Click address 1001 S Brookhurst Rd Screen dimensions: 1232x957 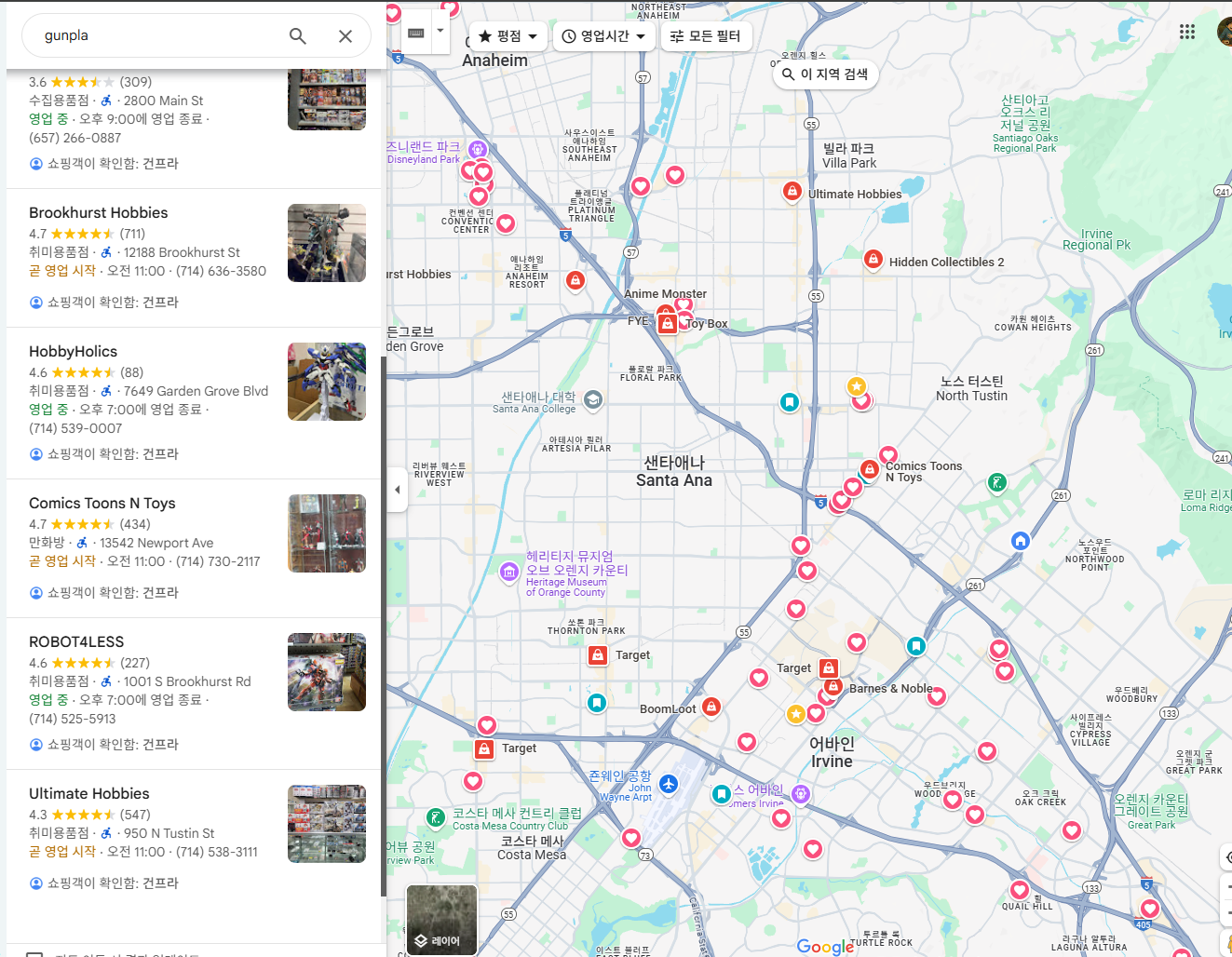point(187,681)
